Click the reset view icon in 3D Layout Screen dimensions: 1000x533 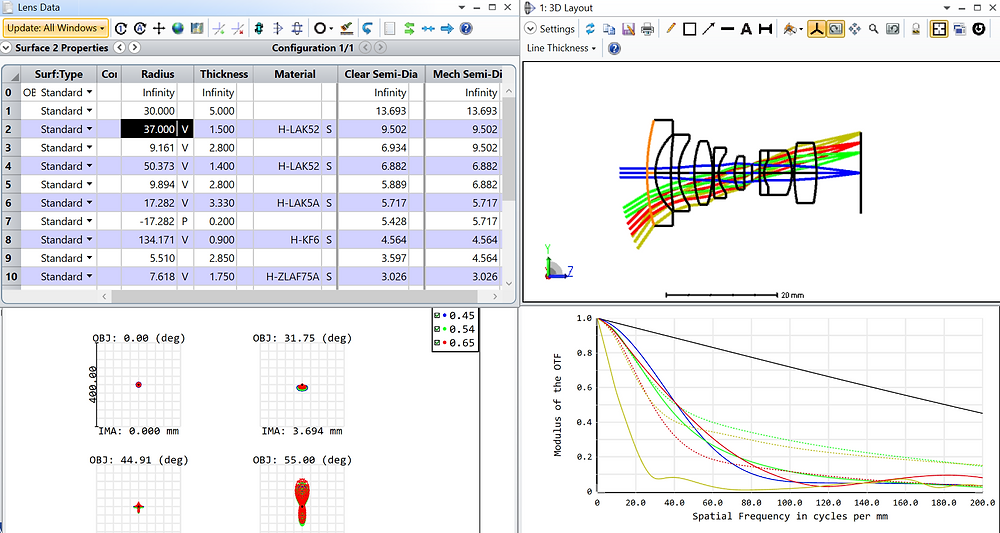pyautogui.click(x=893, y=29)
